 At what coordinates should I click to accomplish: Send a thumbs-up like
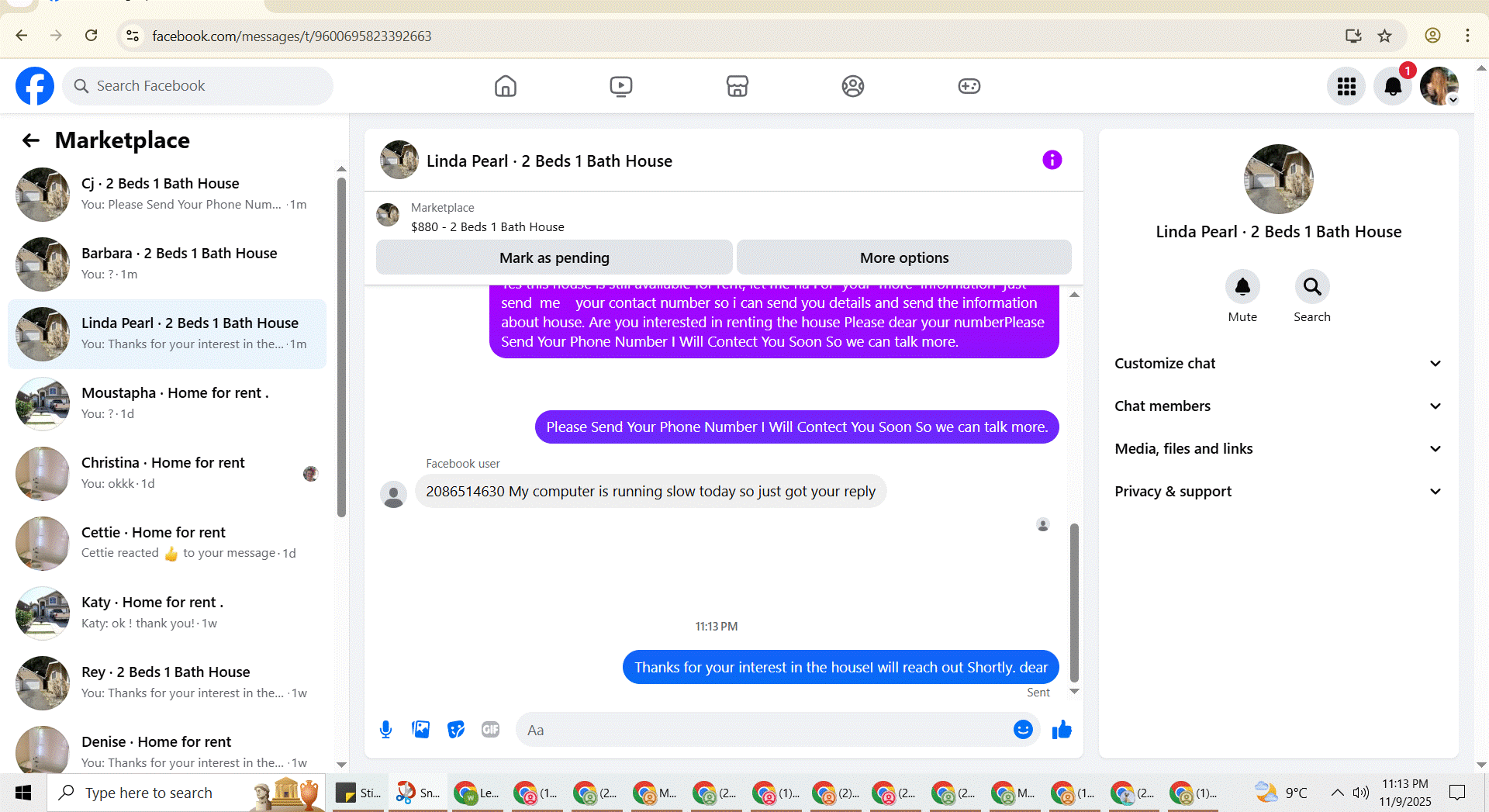point(1062,730)
